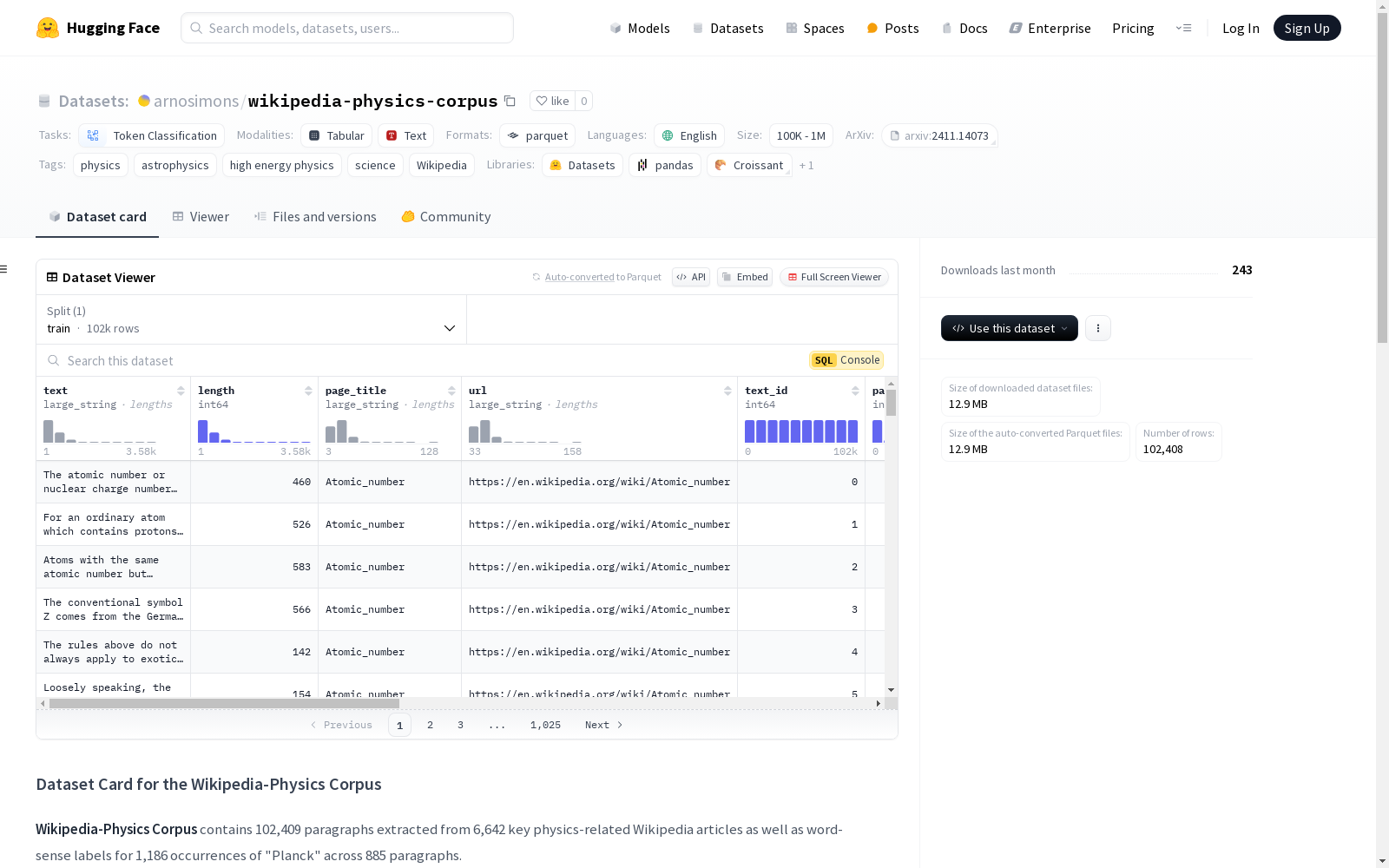Screen dimensions: 1389x868
Task: Click Next in the pagination
Action: 604,725
